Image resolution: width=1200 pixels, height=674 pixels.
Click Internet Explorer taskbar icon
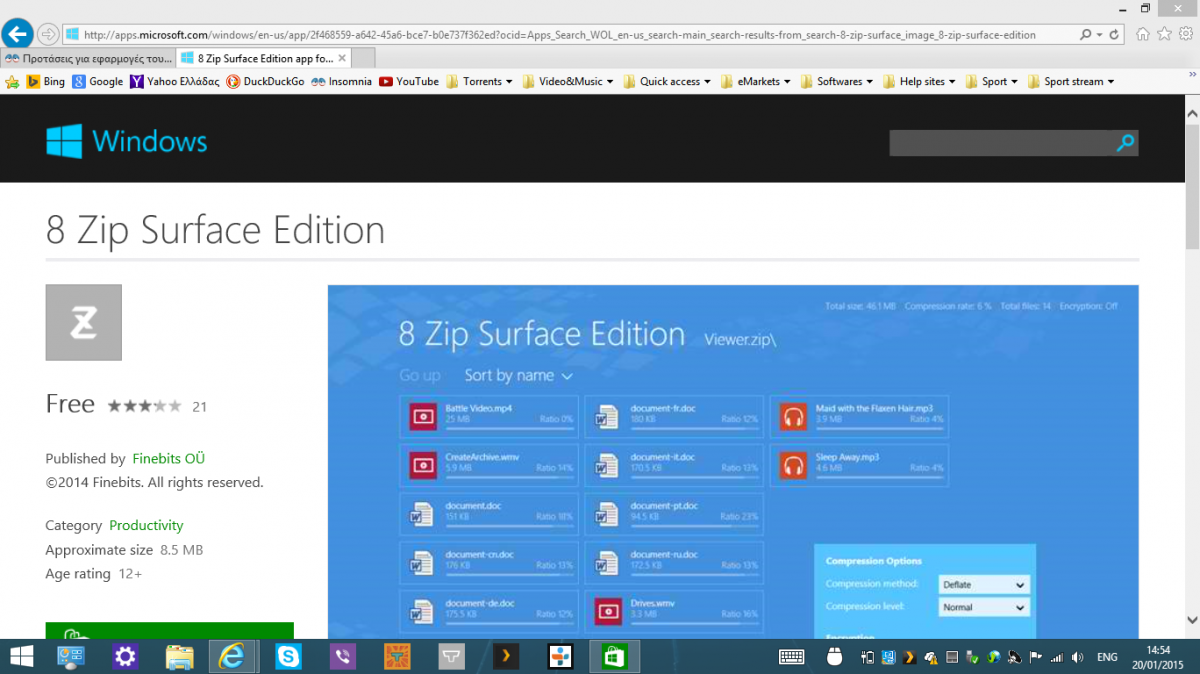(x=232, y=657)
